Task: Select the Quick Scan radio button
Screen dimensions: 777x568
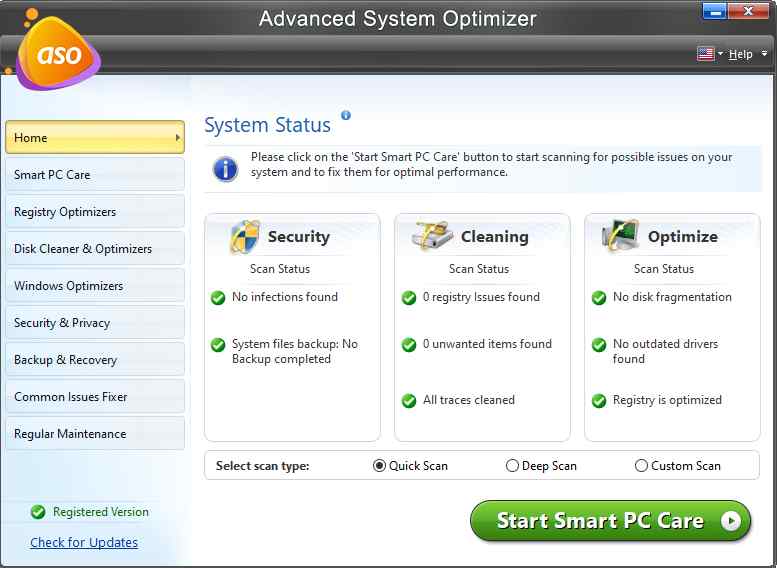Action: (x=379, y=466)
